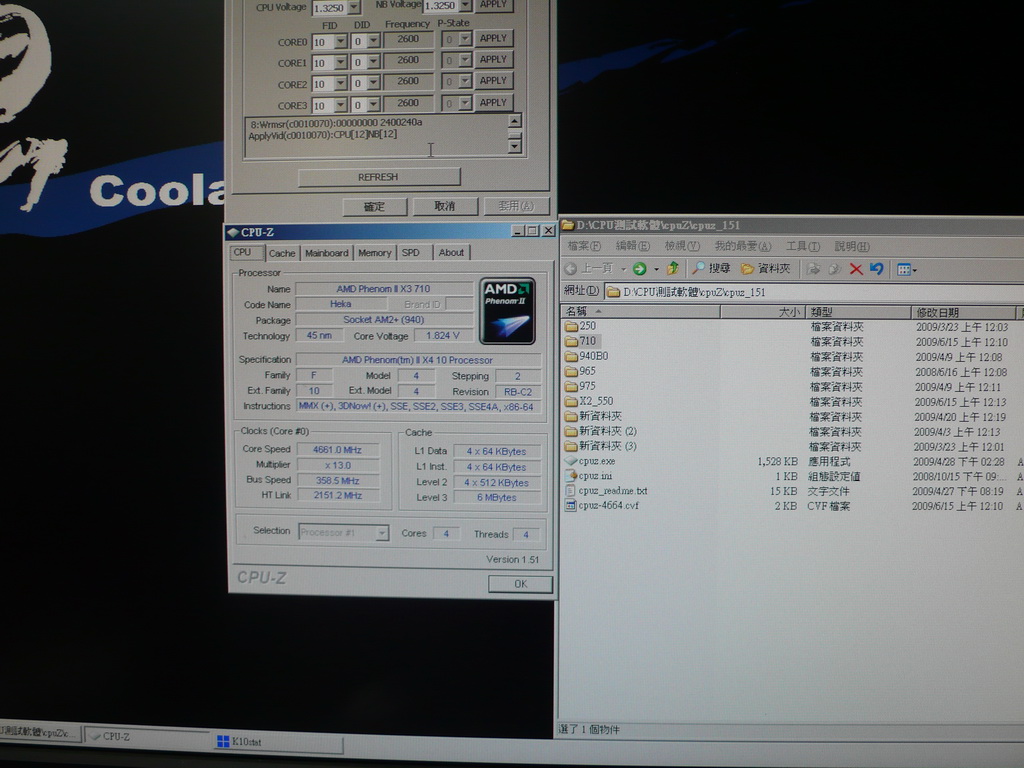Select the 965 folder

(x=580, y=371)
